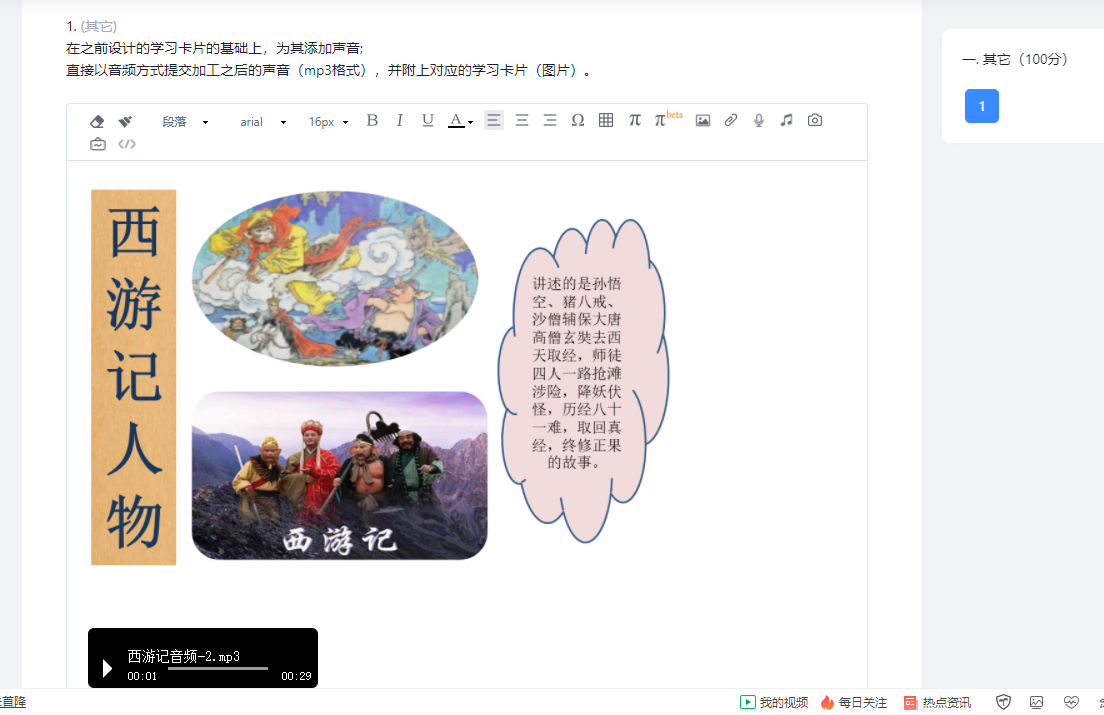Record audio with the microphone icon

coord(759,120)
